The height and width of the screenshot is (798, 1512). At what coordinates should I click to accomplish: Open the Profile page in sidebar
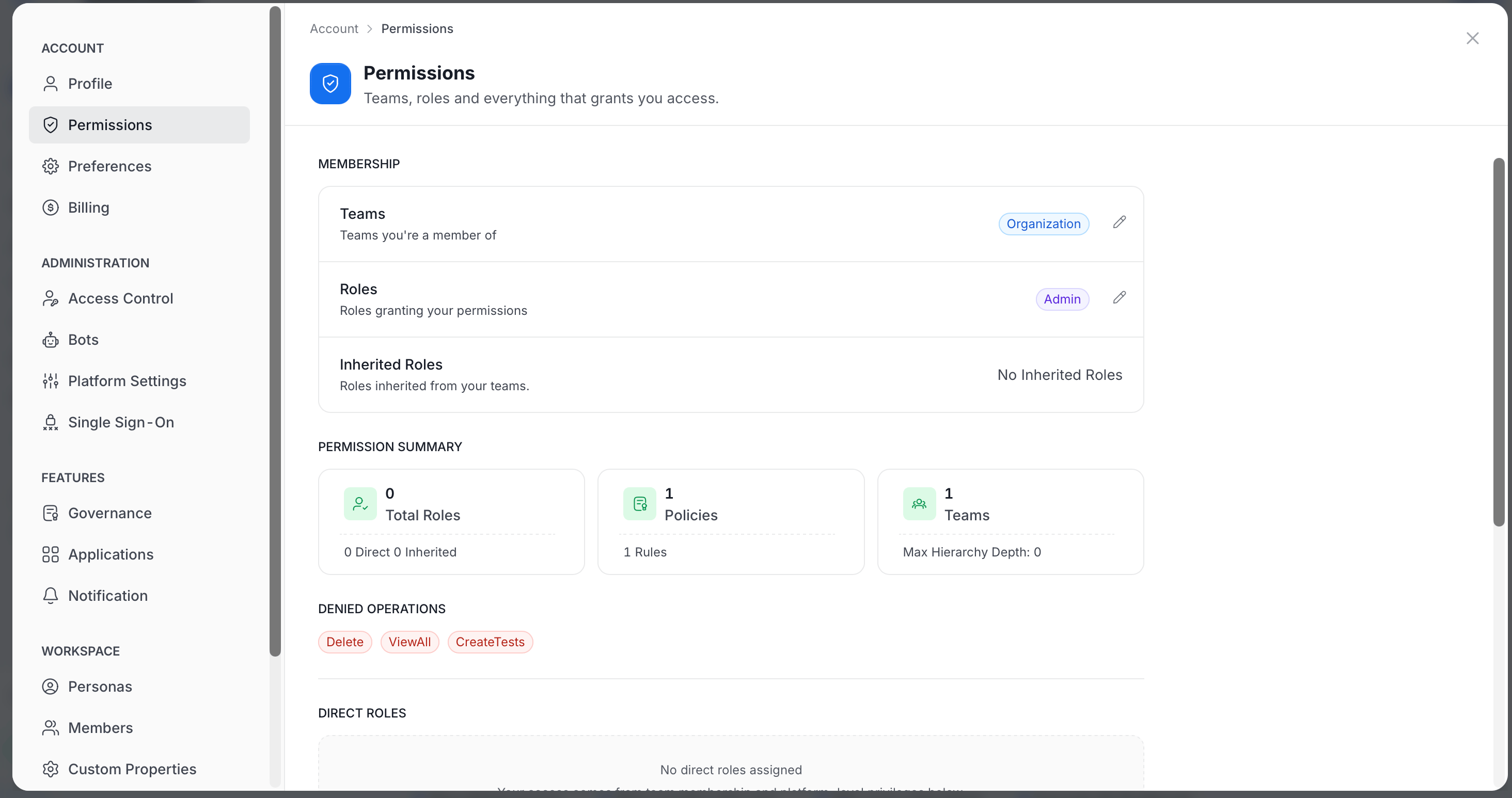pyautogui.click(x=139, y=84)
